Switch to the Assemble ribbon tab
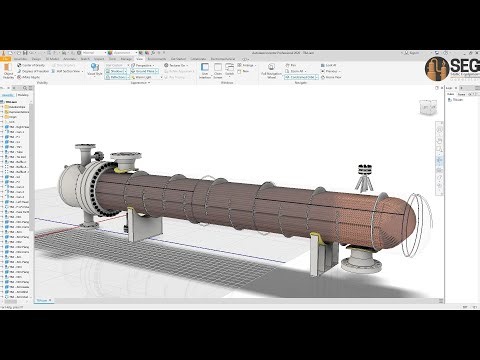Viewport: 480px width, 360px height. (x=20, y=59)
